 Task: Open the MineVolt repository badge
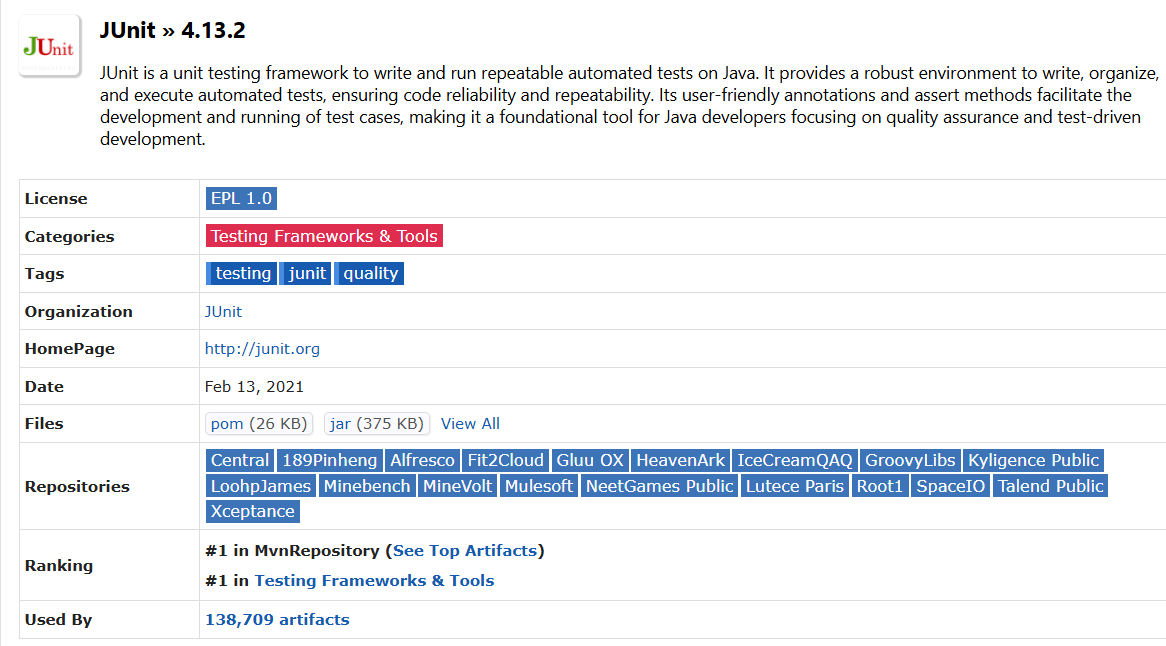pos(457,486)
